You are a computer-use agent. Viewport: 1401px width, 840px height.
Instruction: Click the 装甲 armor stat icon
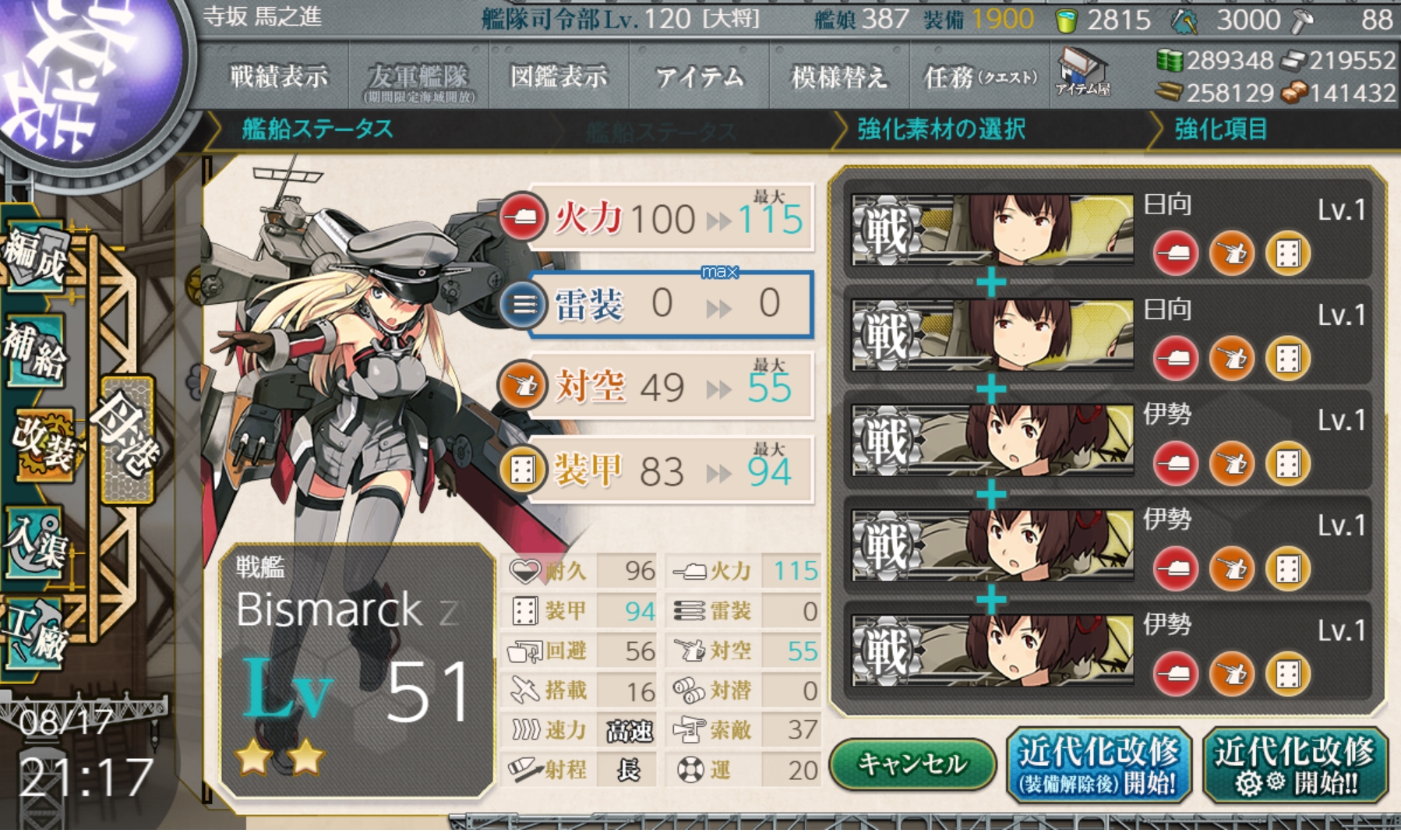(x=522, y=470)
